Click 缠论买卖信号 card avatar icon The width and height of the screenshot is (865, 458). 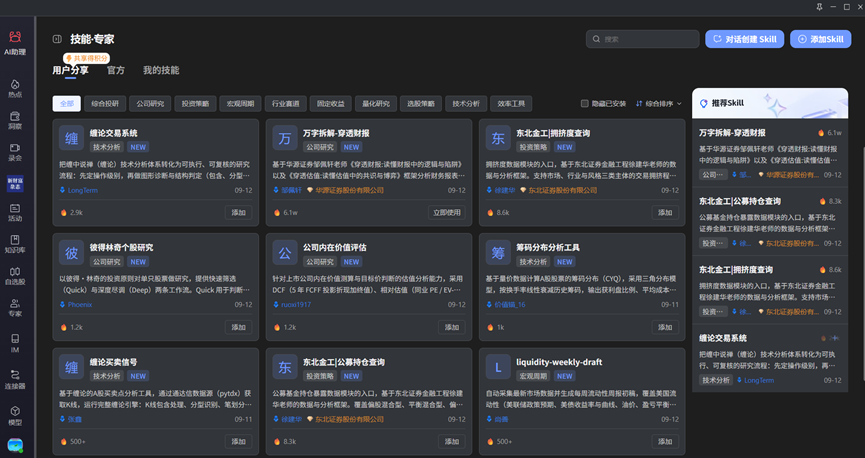[72, 368]
